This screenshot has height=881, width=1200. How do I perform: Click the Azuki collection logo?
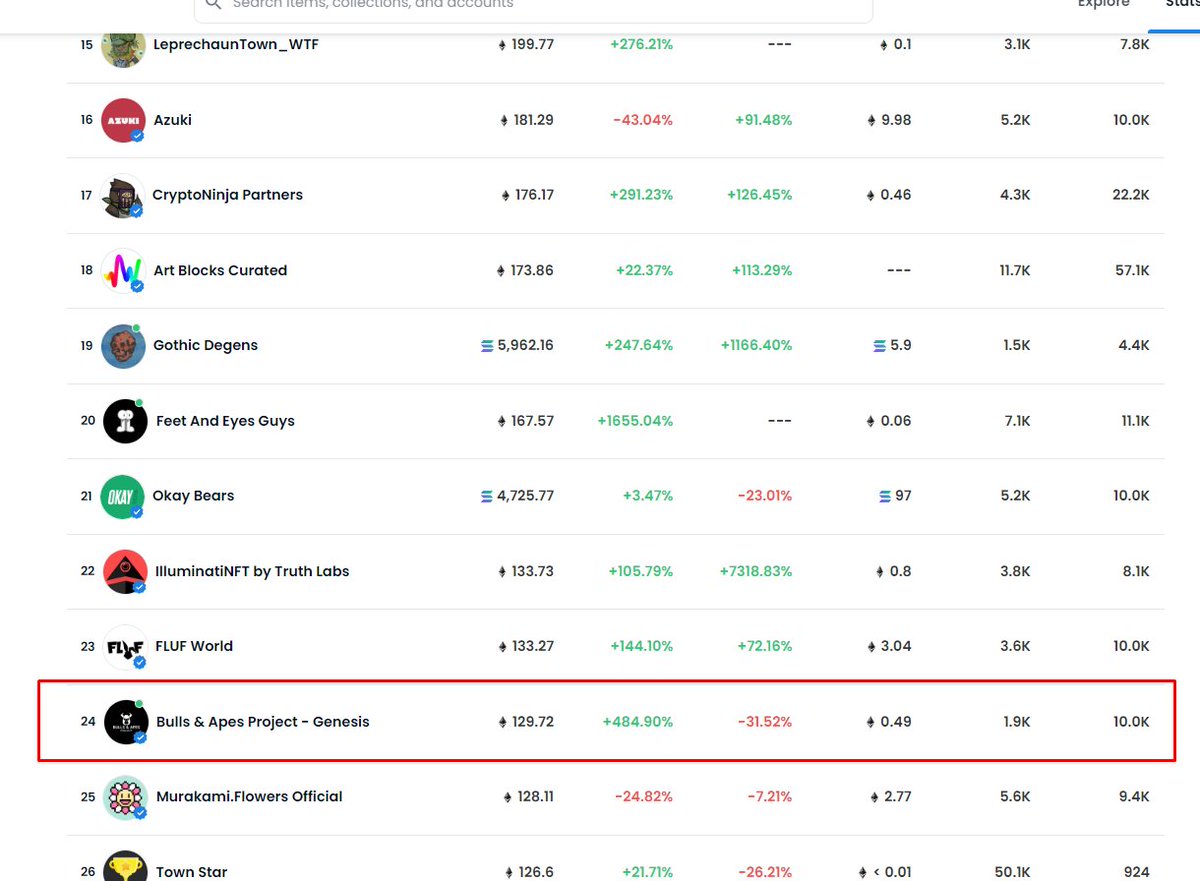(124, 120)
